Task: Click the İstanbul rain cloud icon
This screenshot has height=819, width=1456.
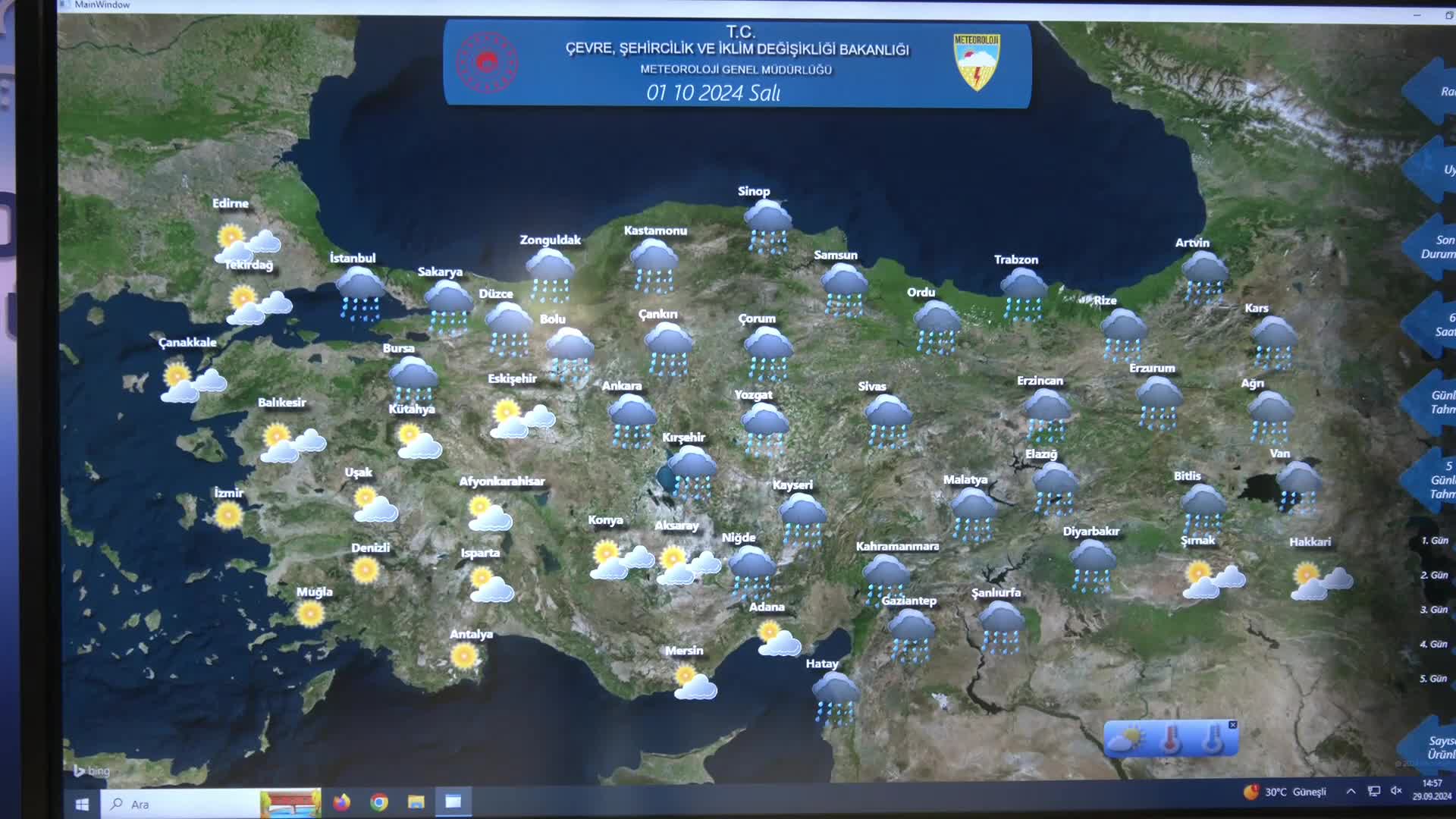Action: pos(361,295)
